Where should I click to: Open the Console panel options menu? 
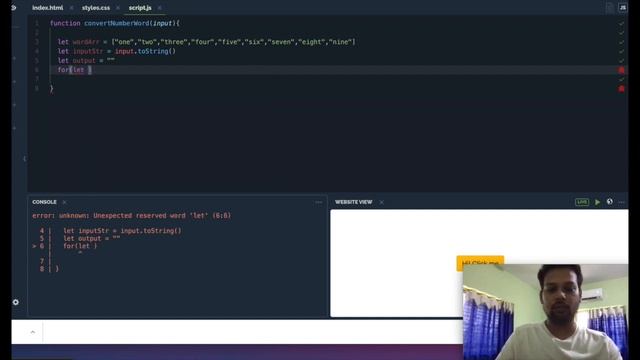tap(318, 202)
